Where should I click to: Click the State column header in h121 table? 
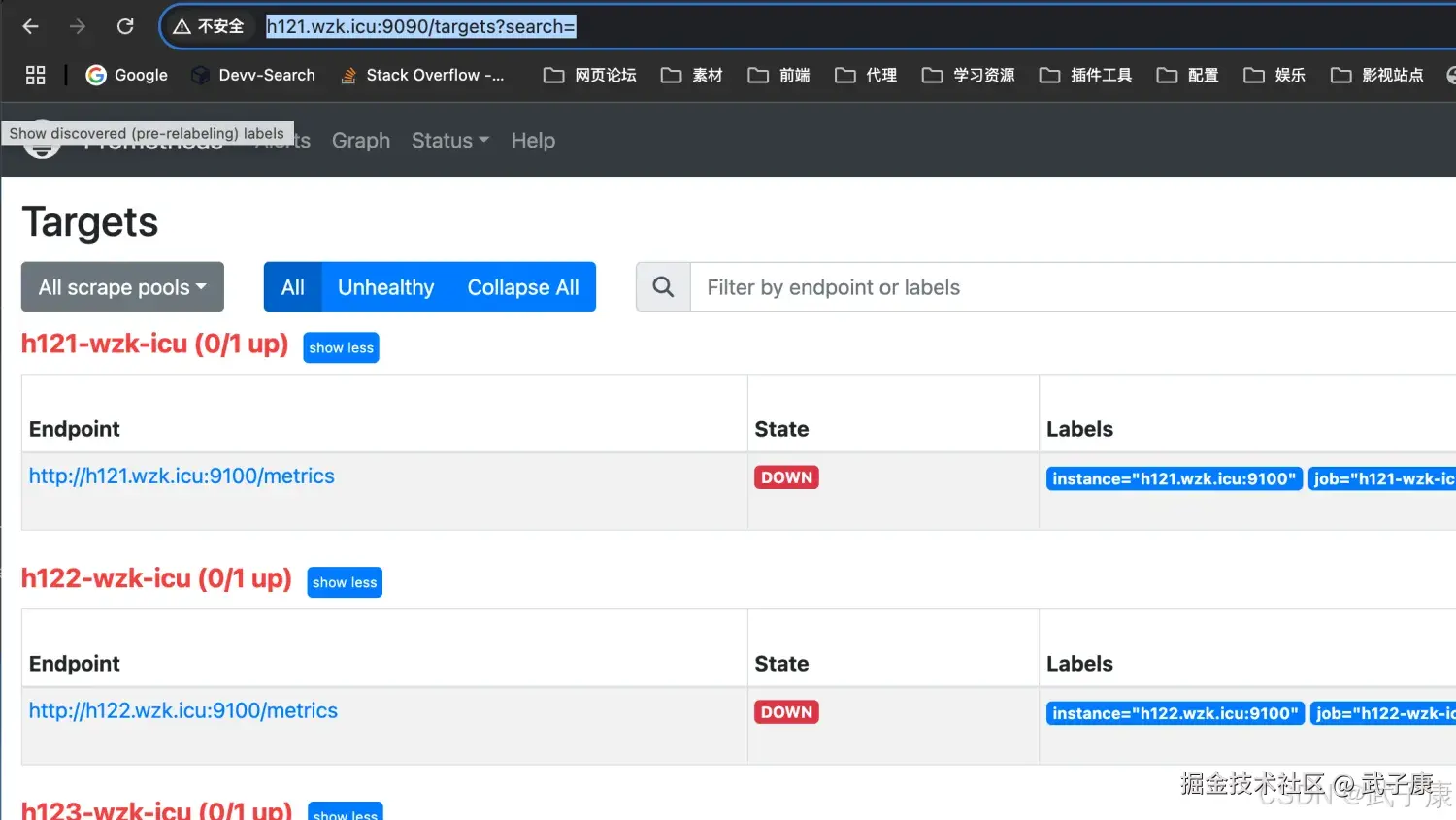pos(781,429)
